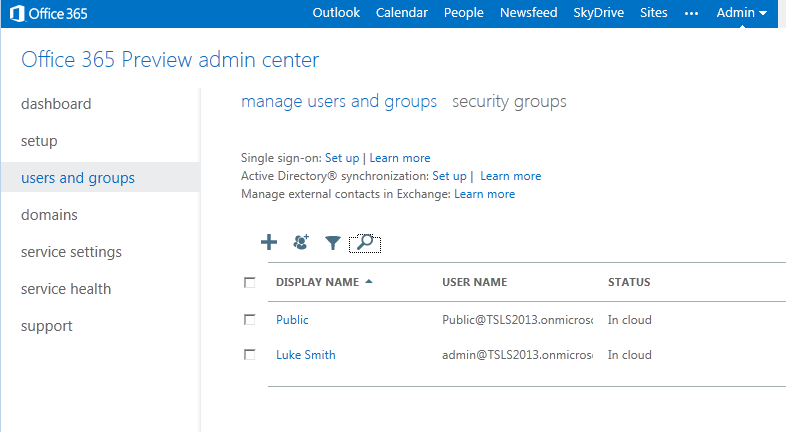Open the filter funnel icon
Viewport: 786px width, 432px height.
click(x=332, y=242)
